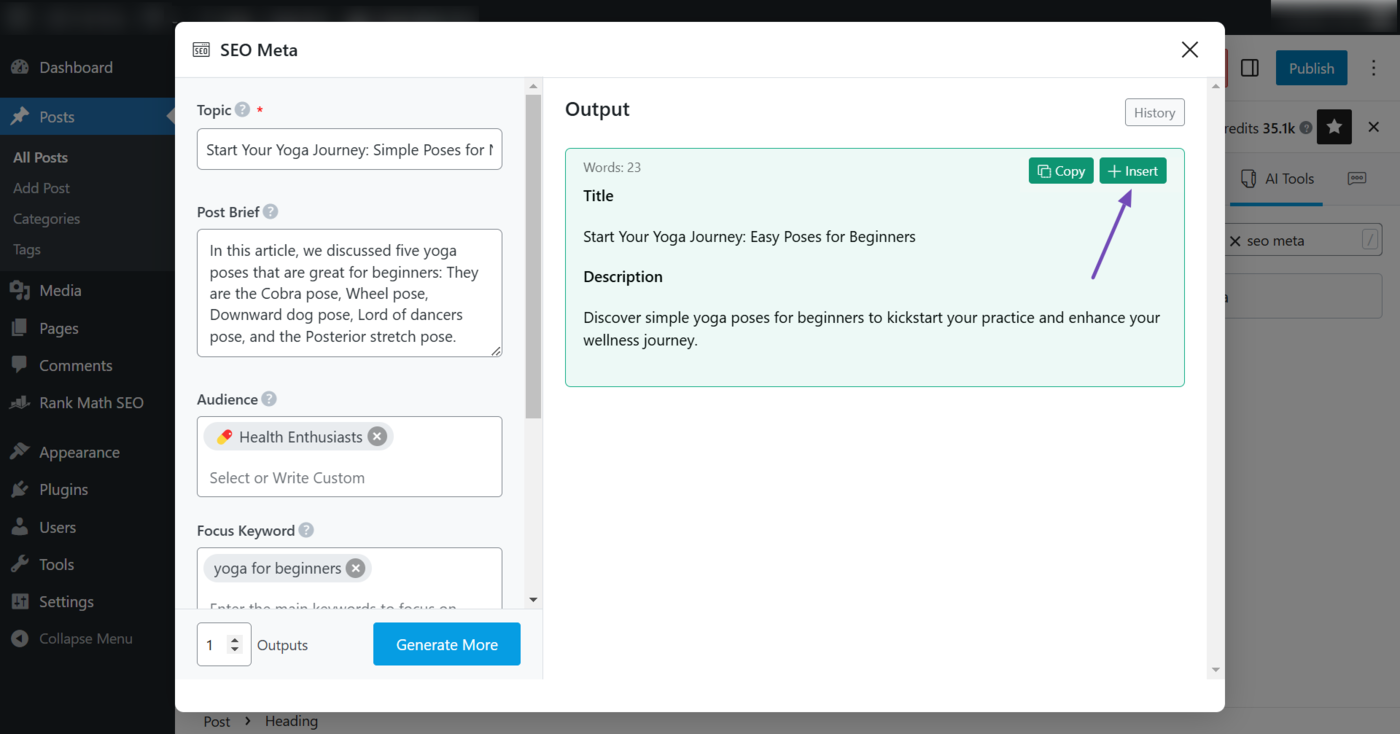Open the chat prompts icon beside AI Tools
Image resolution: width=1400 pixels, height=734 pixels.
(x=1357, y=178)
